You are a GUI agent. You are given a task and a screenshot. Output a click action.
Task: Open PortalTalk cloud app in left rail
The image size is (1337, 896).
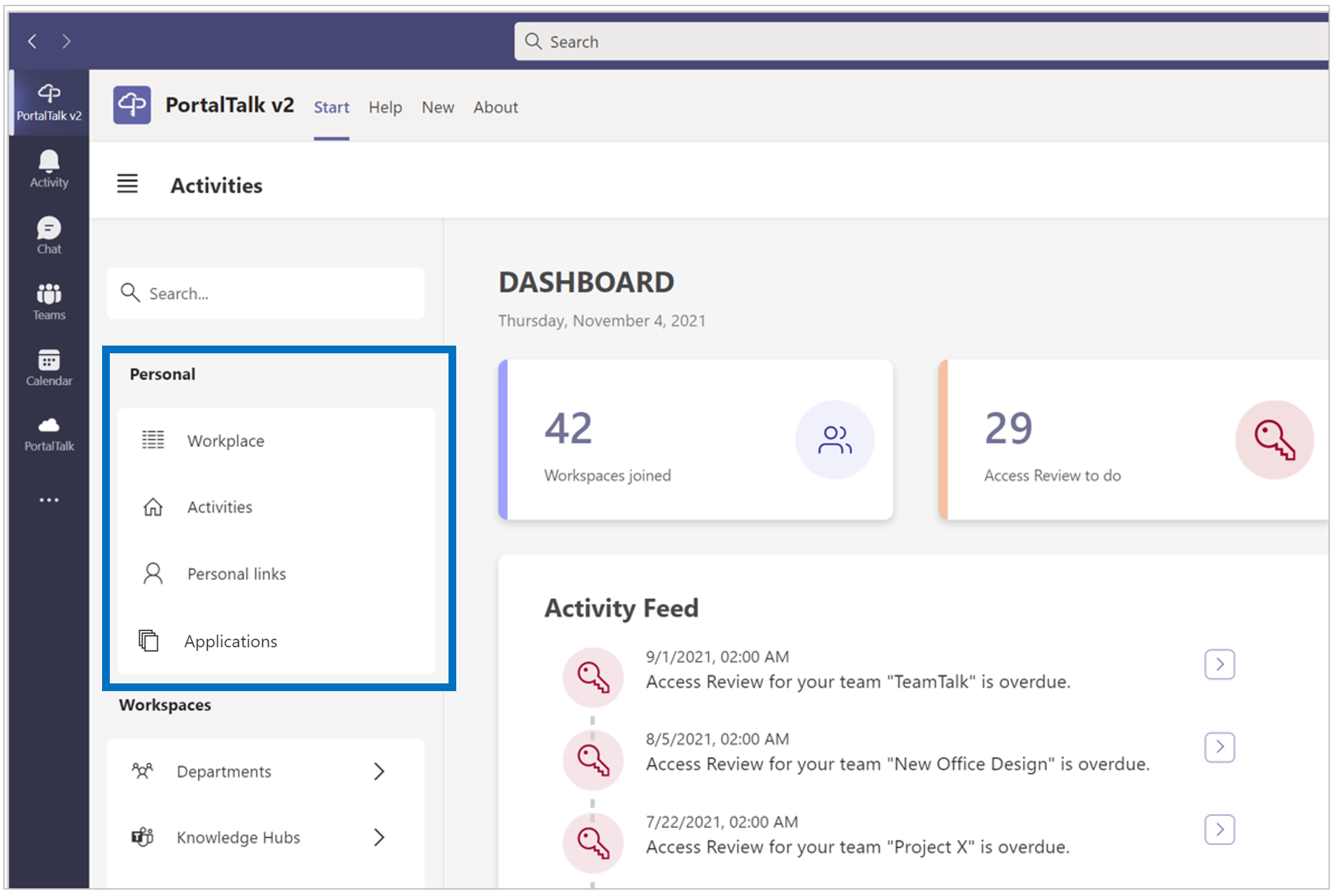point(49,434)
